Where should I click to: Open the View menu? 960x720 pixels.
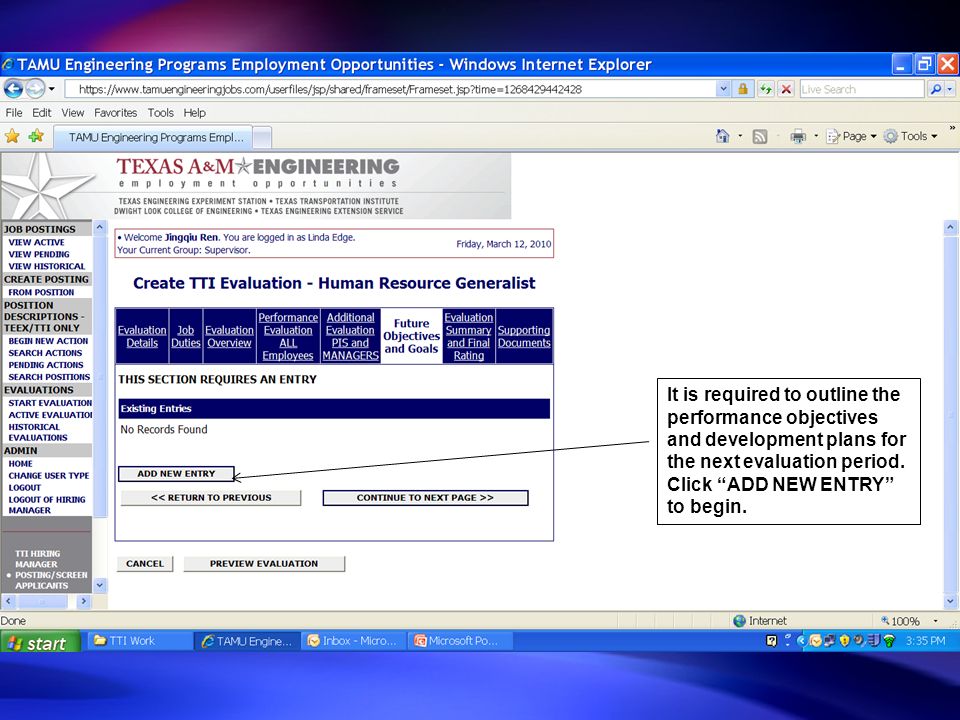coord(72,113)
